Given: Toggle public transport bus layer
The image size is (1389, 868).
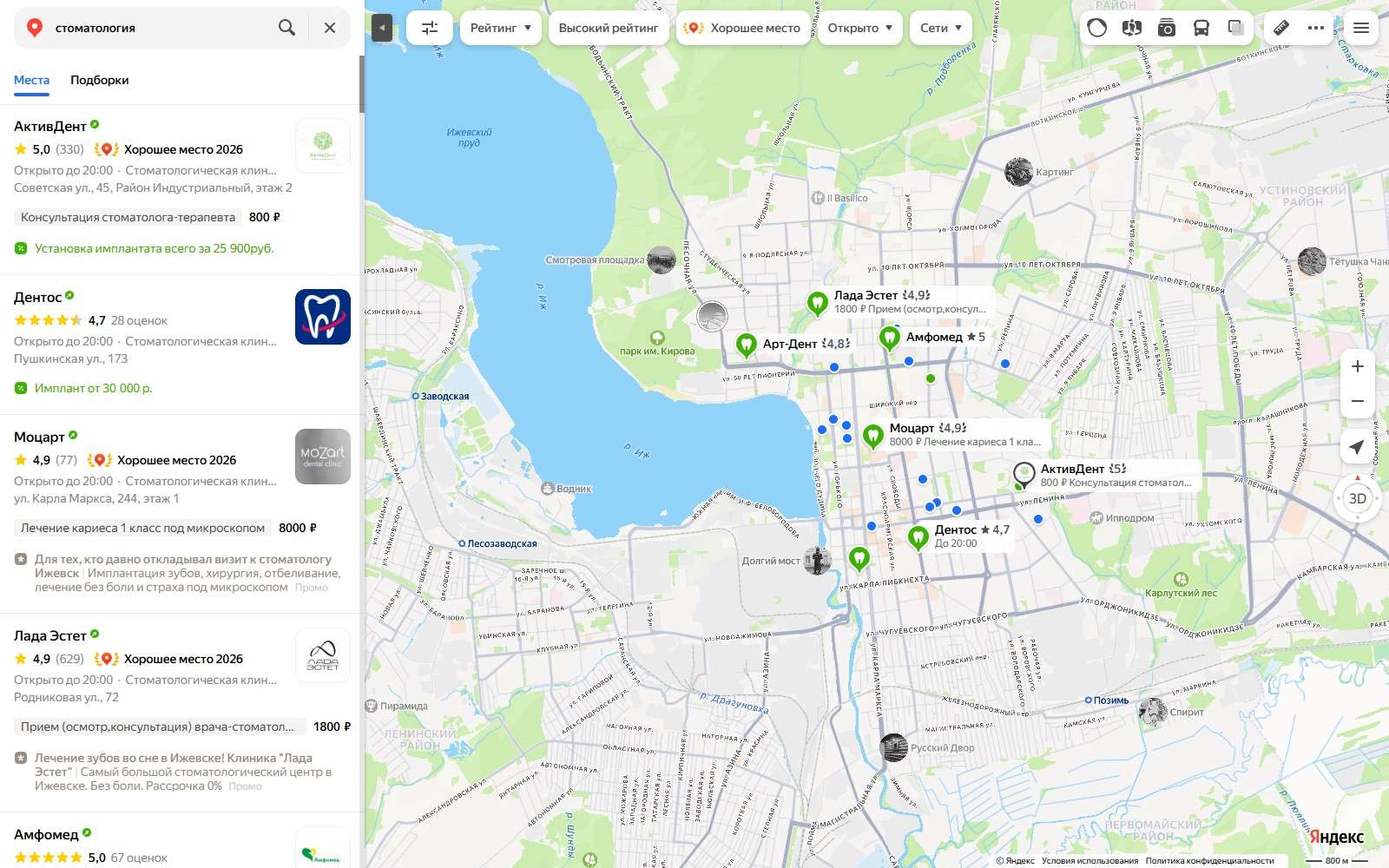Looking at the screenshot, I should click(x=1201, y=28).
